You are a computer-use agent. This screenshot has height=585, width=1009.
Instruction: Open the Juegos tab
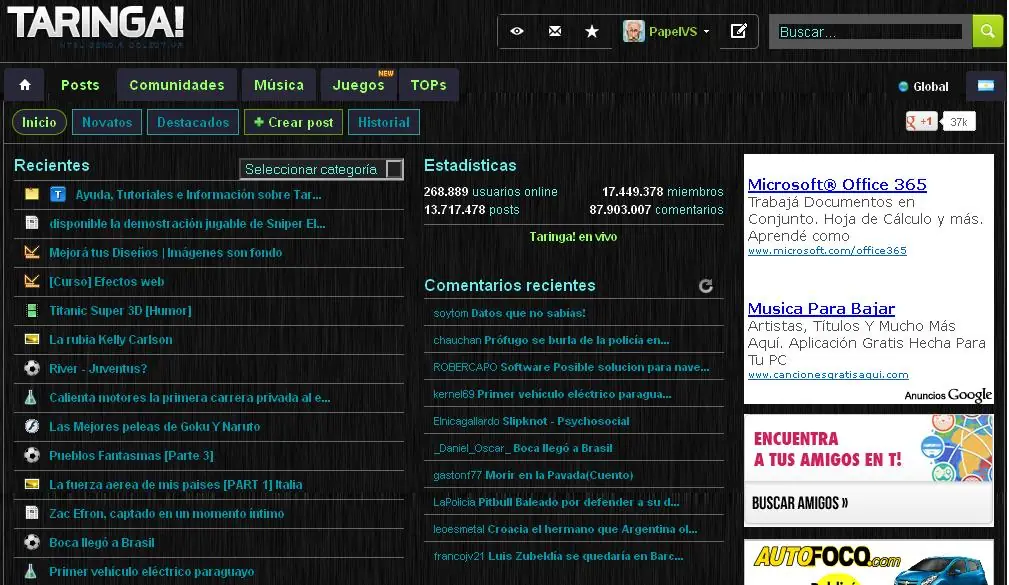click(358, 85)
